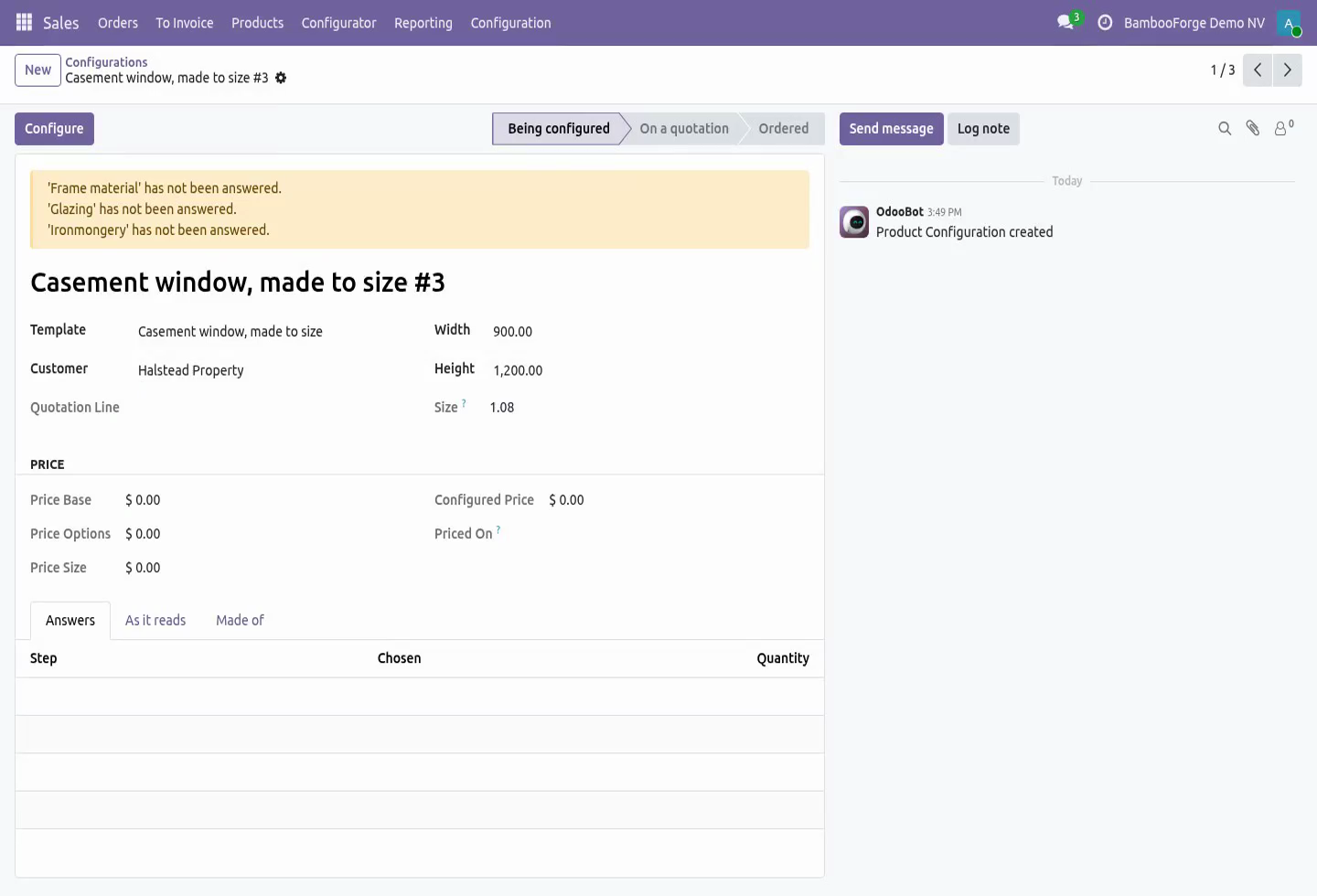Click the Step column header

coord(44,658)
